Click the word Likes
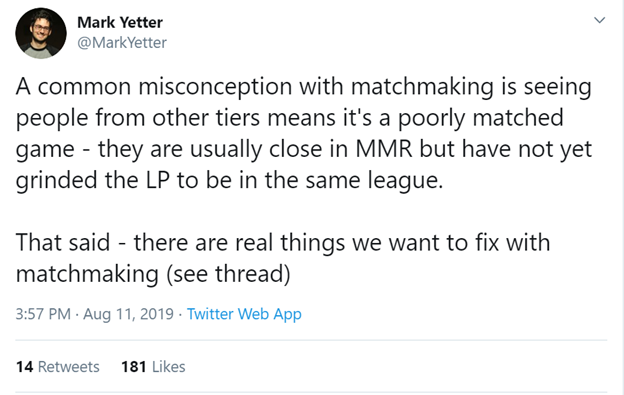Screen dimensions: 624x395 [x=168, y=366]
